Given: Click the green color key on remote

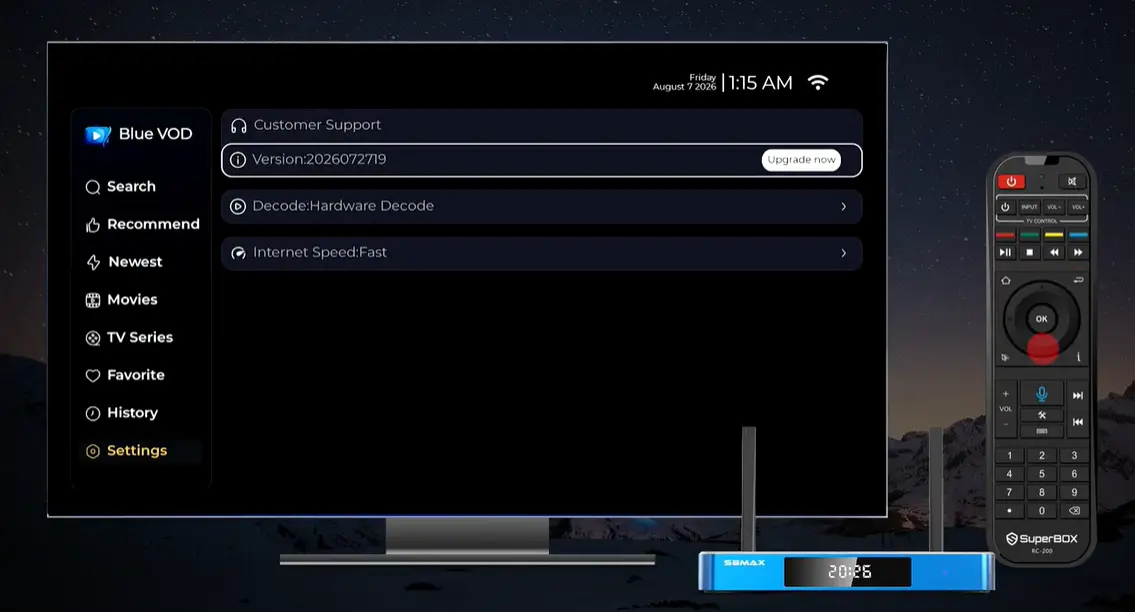Looking at the screenshot, I should 1030,235.
